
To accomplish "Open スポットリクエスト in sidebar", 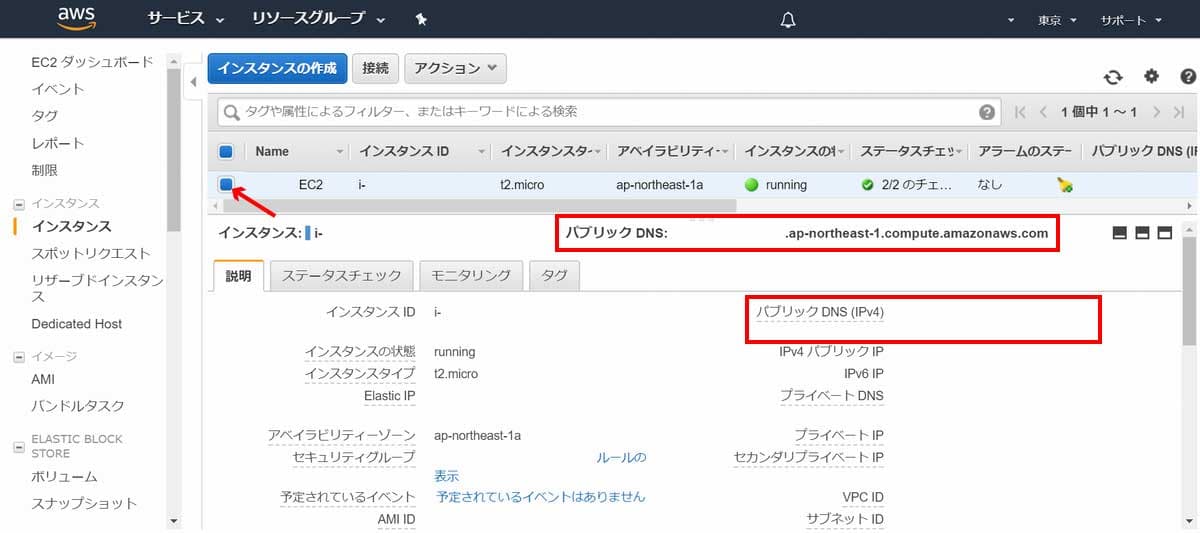I will tap(91, 253).
